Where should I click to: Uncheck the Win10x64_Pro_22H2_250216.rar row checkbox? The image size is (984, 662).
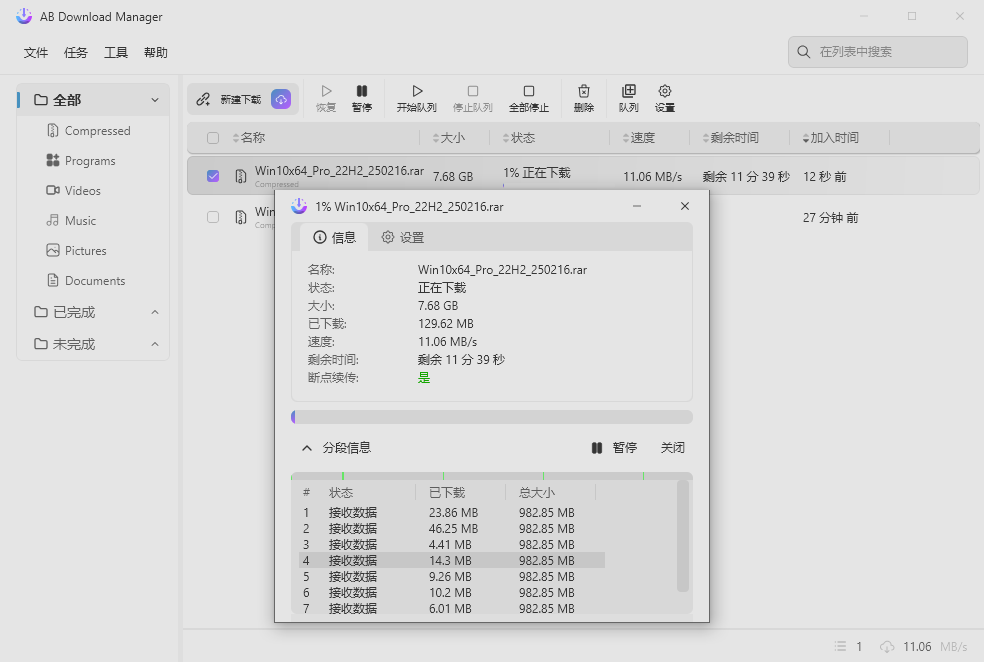(213, 176)
